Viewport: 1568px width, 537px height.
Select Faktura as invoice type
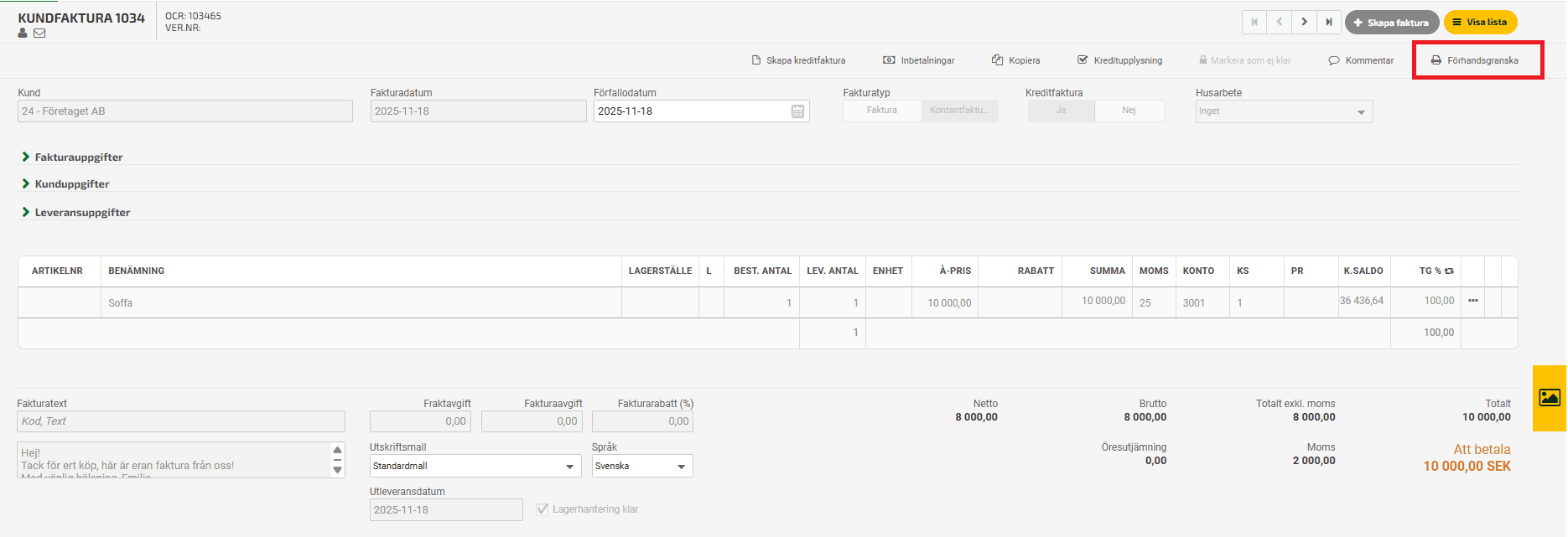click(x=881, y=111)
